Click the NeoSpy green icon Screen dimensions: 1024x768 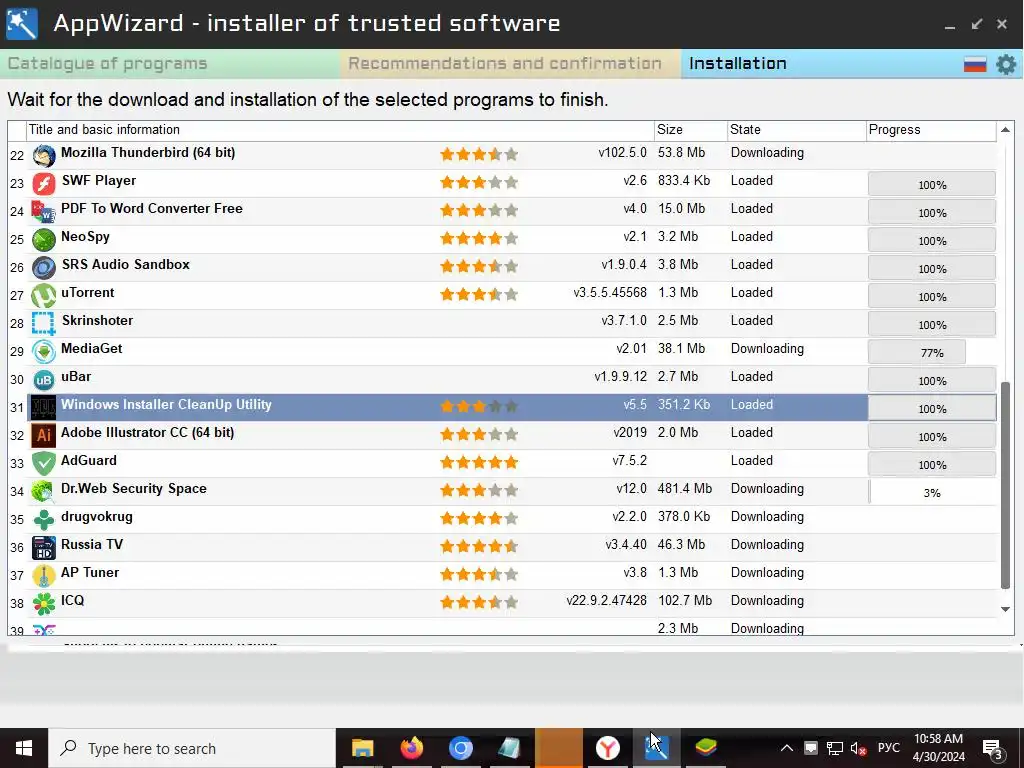pyautogui.click(x=44, y=240)
